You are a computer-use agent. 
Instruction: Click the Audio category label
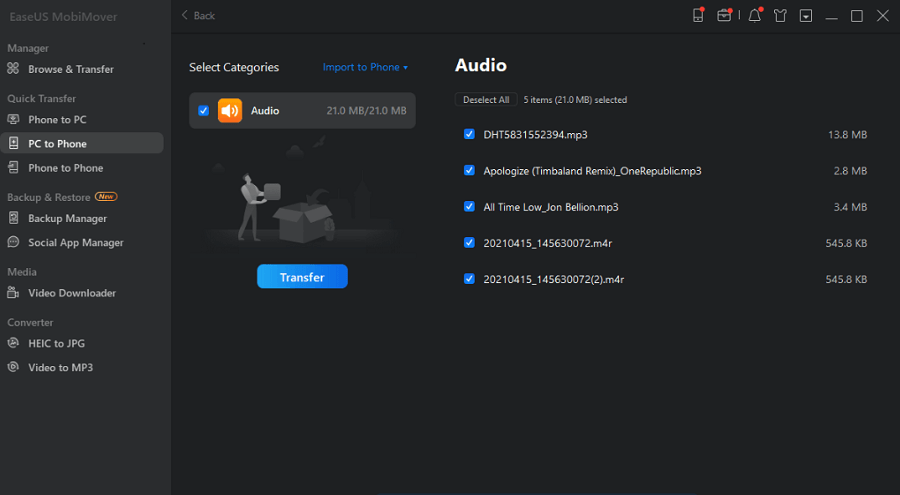tap(265, 111)
